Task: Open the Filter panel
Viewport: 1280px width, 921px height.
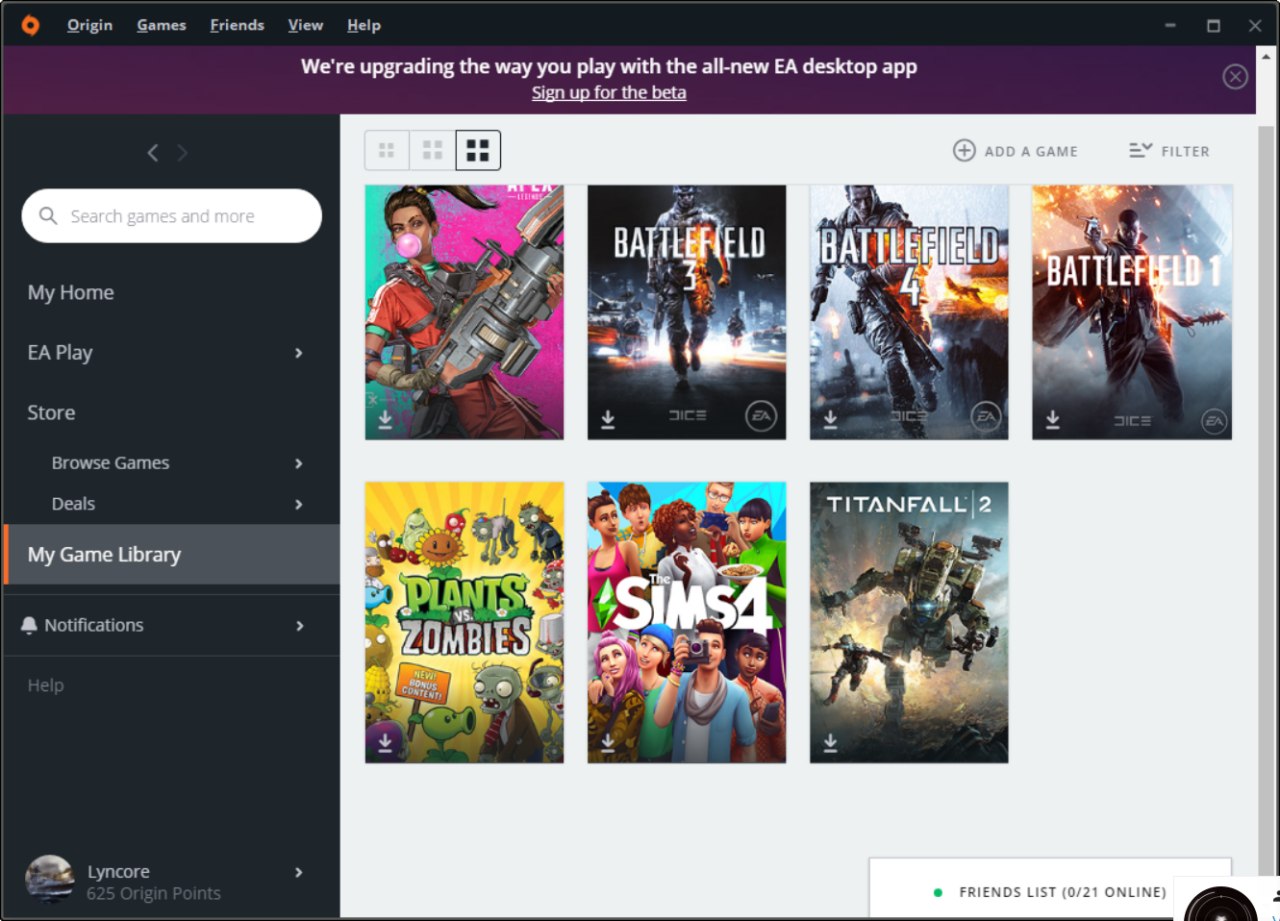Action: (1170, 151)
